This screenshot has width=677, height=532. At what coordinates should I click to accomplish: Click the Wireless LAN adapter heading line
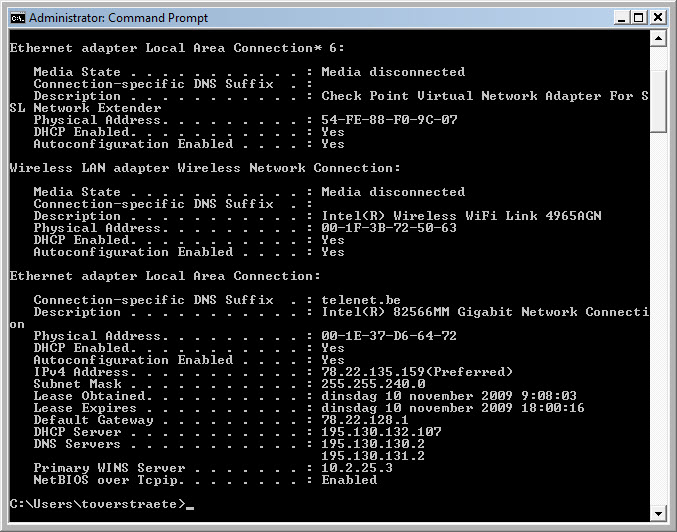pyautogui.click(x=205, y=168)
